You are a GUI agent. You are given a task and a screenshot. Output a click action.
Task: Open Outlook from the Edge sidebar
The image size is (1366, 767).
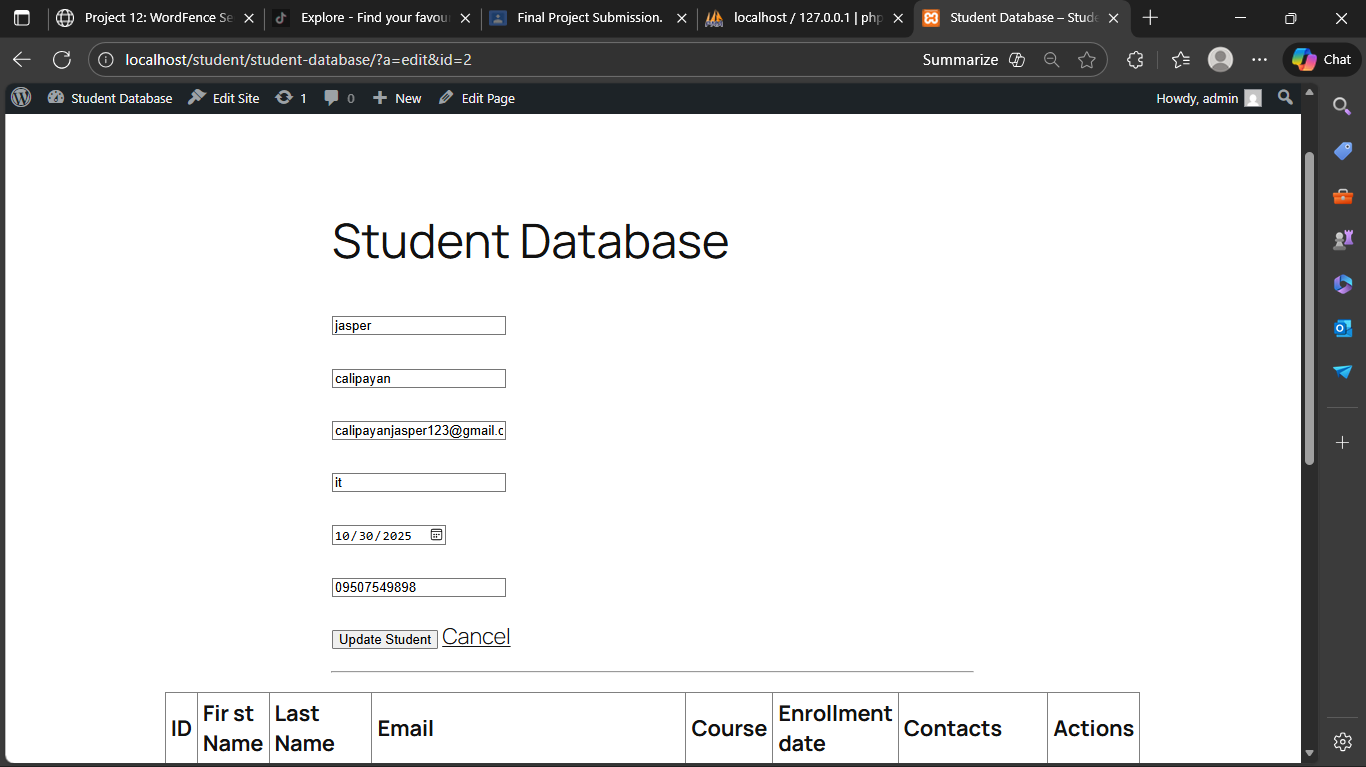(1341, 327)
